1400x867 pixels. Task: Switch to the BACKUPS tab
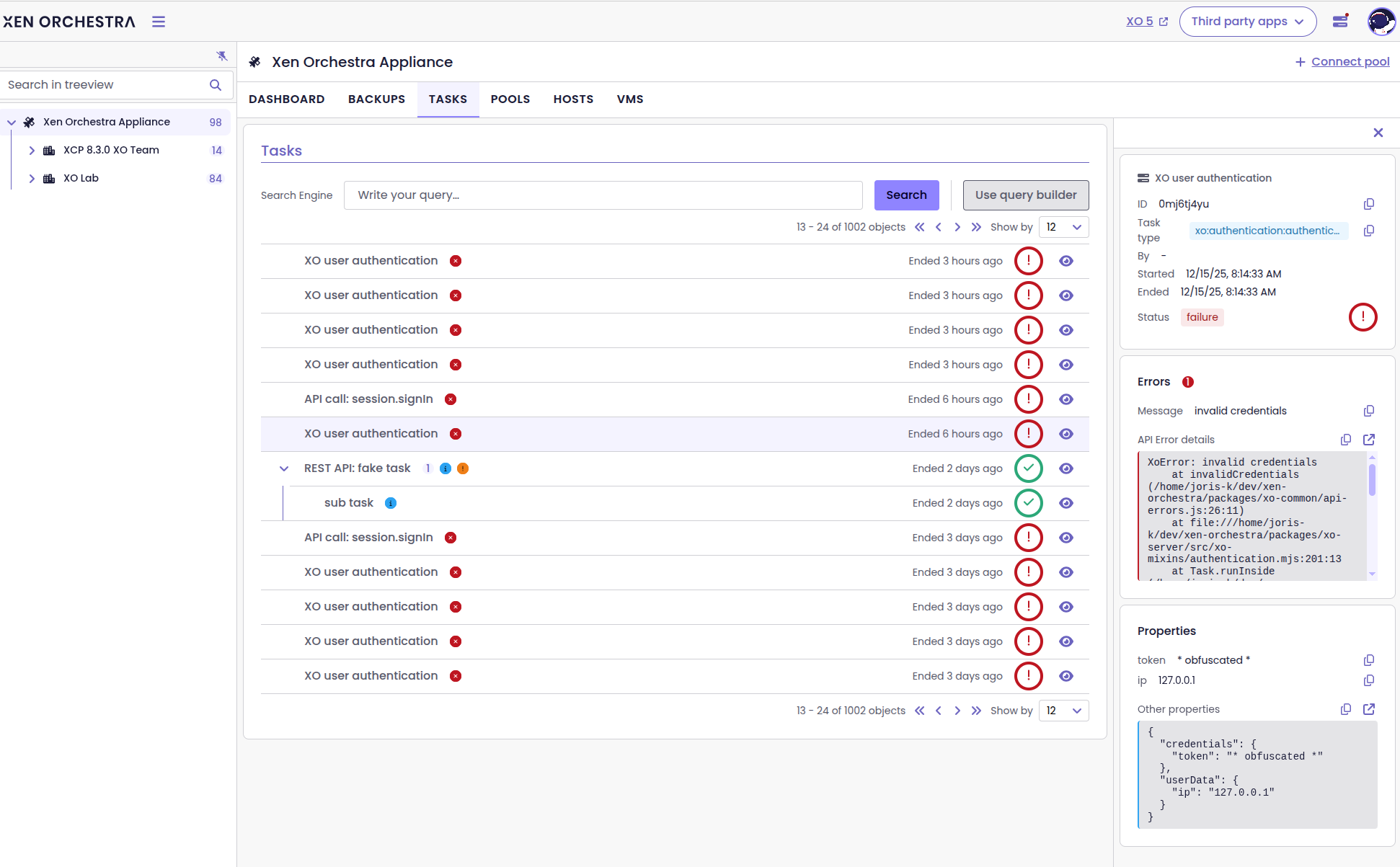376,99
